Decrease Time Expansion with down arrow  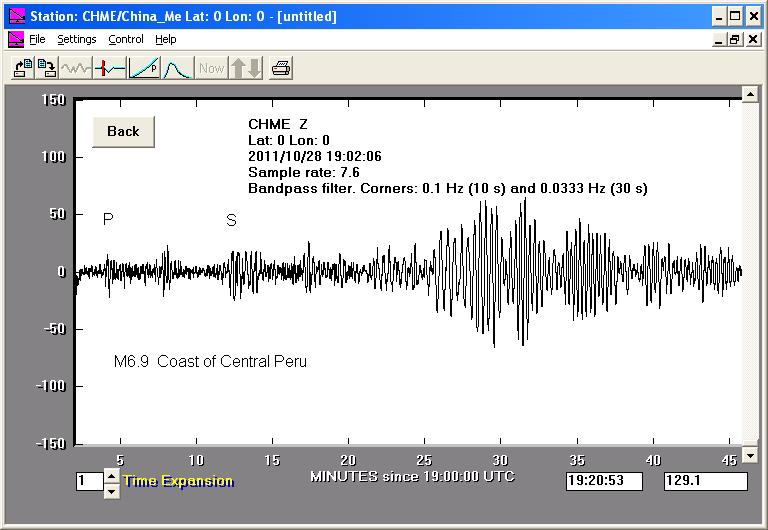point(111,489)
